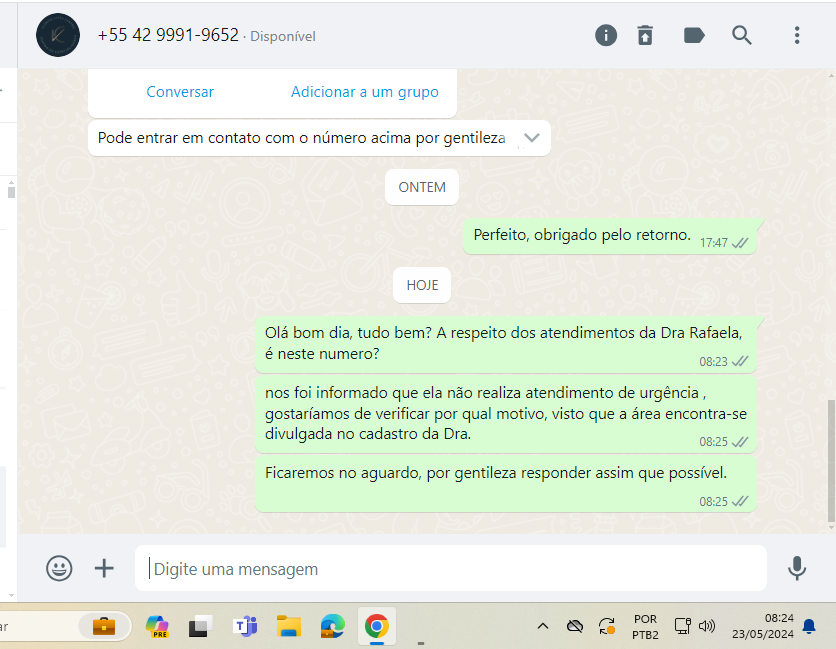The image size is (836, 649).
Task: Open the notifications bell in taskbar
Action: (x=809, y=626)
